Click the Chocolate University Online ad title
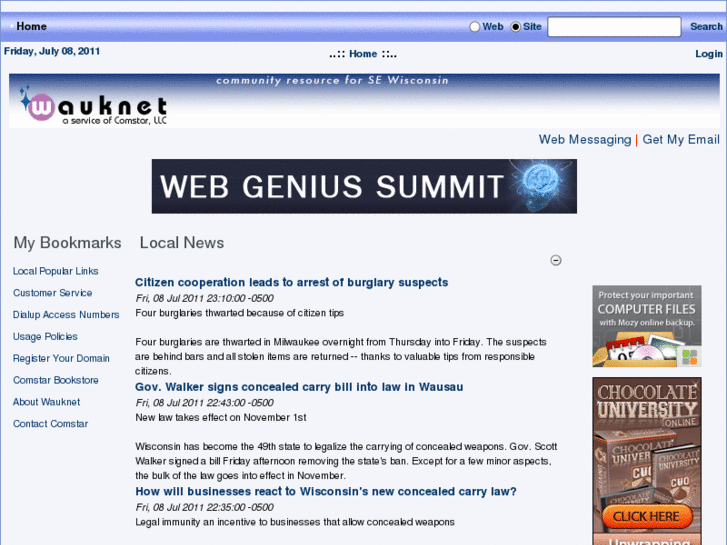727x545 pixels. pyautogui.click(x=647, y=404)
